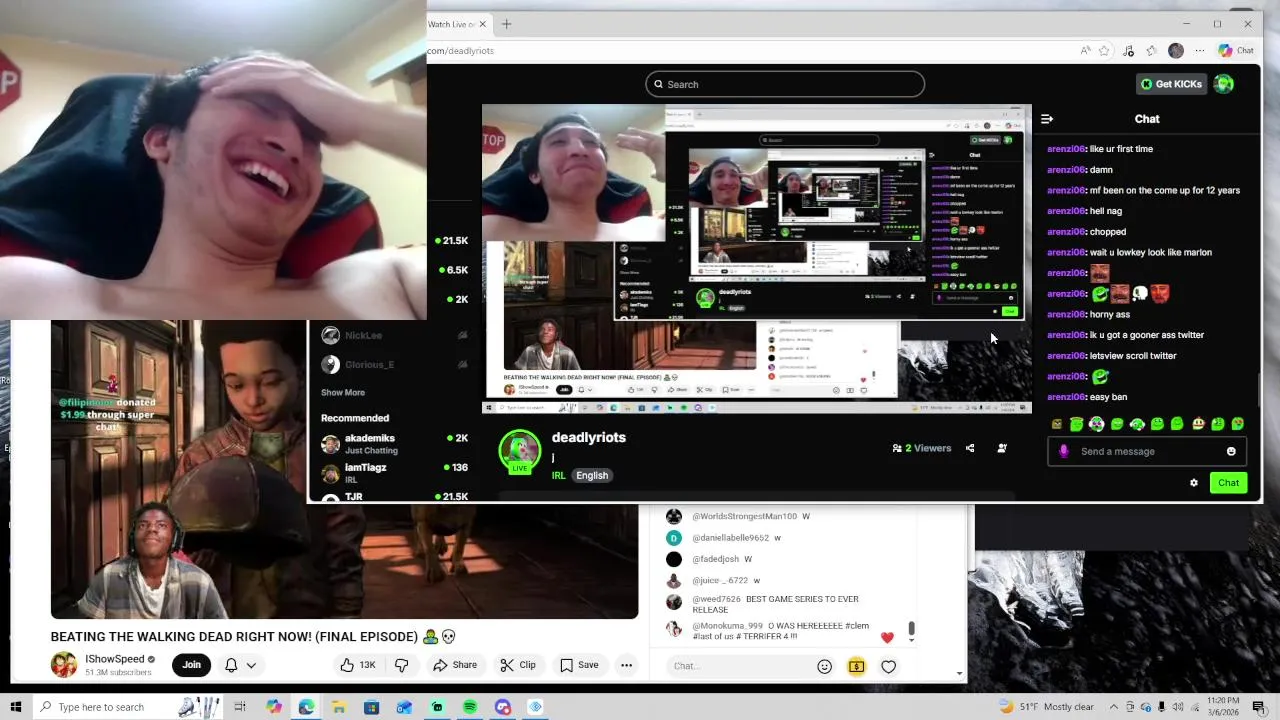This screenshot has width=1280, height=720.
Task: Open the emoji picker in Kick message box
Action: [1231, 451]
